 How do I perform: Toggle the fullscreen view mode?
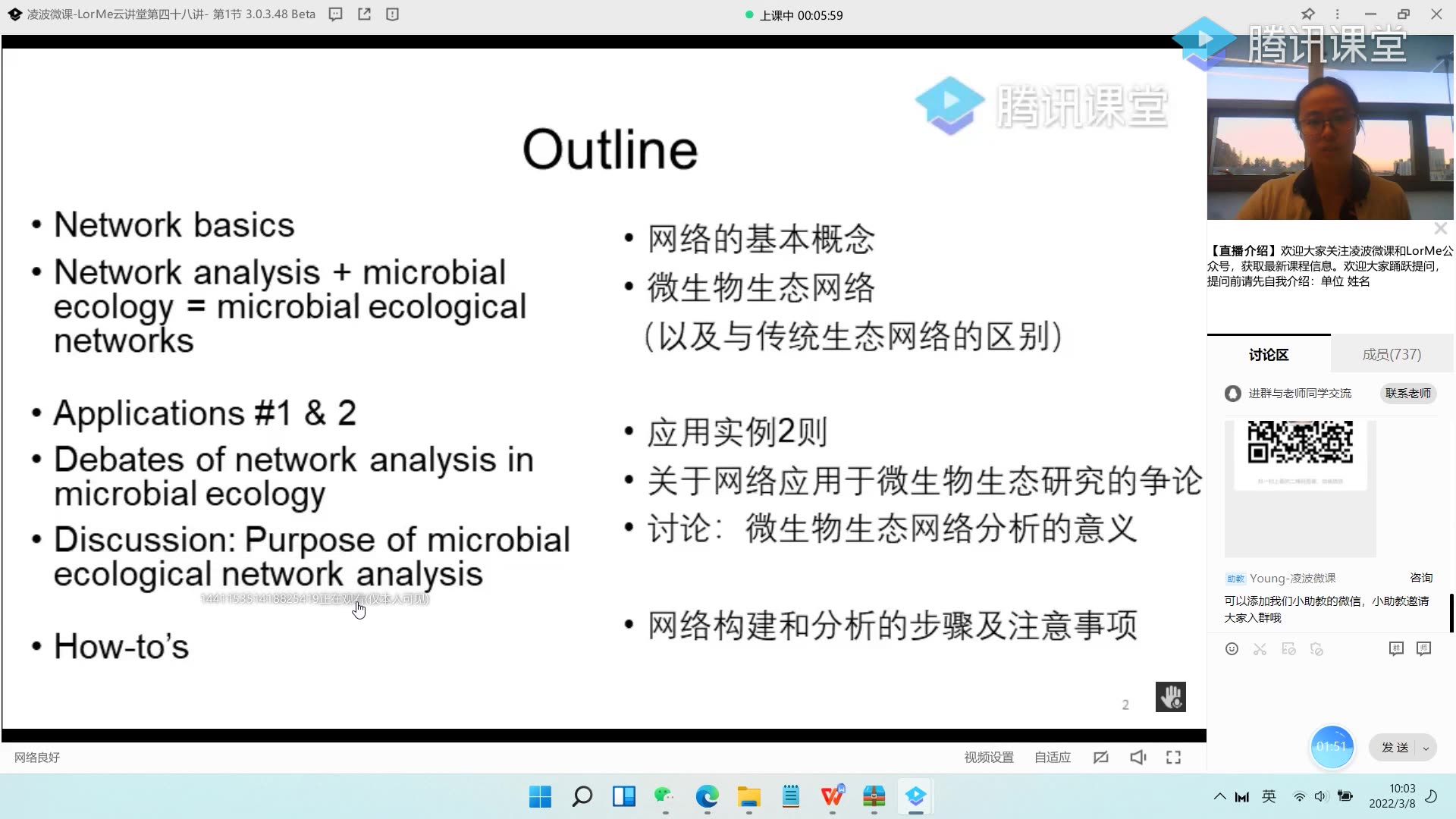[1173, 757]
